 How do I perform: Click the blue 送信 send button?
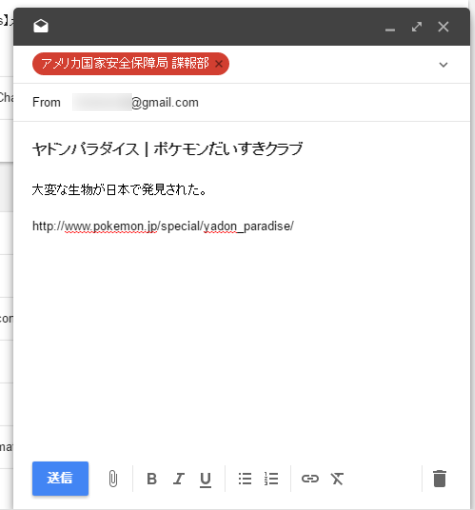[60, 478]
